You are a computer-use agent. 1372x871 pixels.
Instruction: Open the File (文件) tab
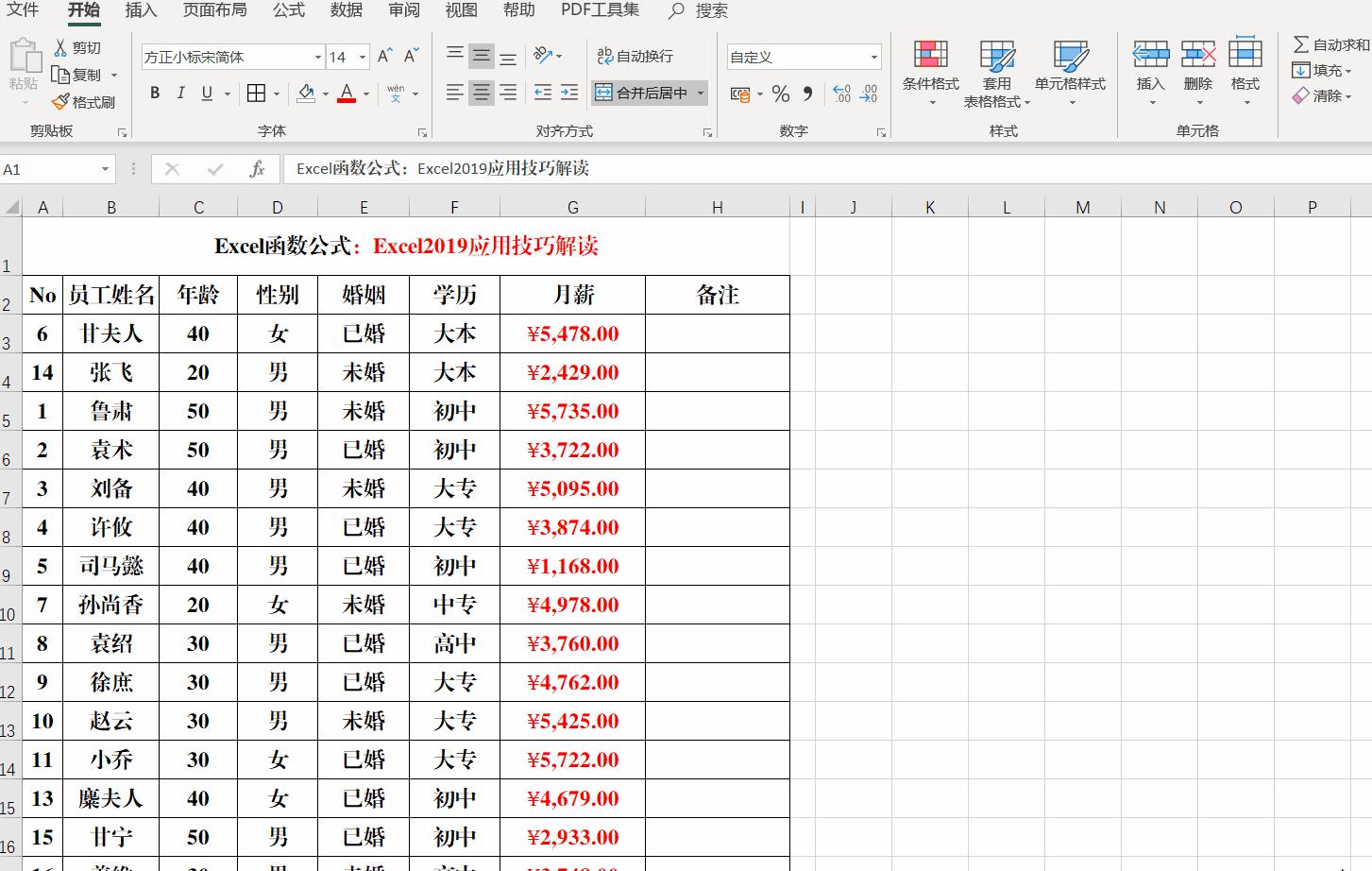(24, 10)
